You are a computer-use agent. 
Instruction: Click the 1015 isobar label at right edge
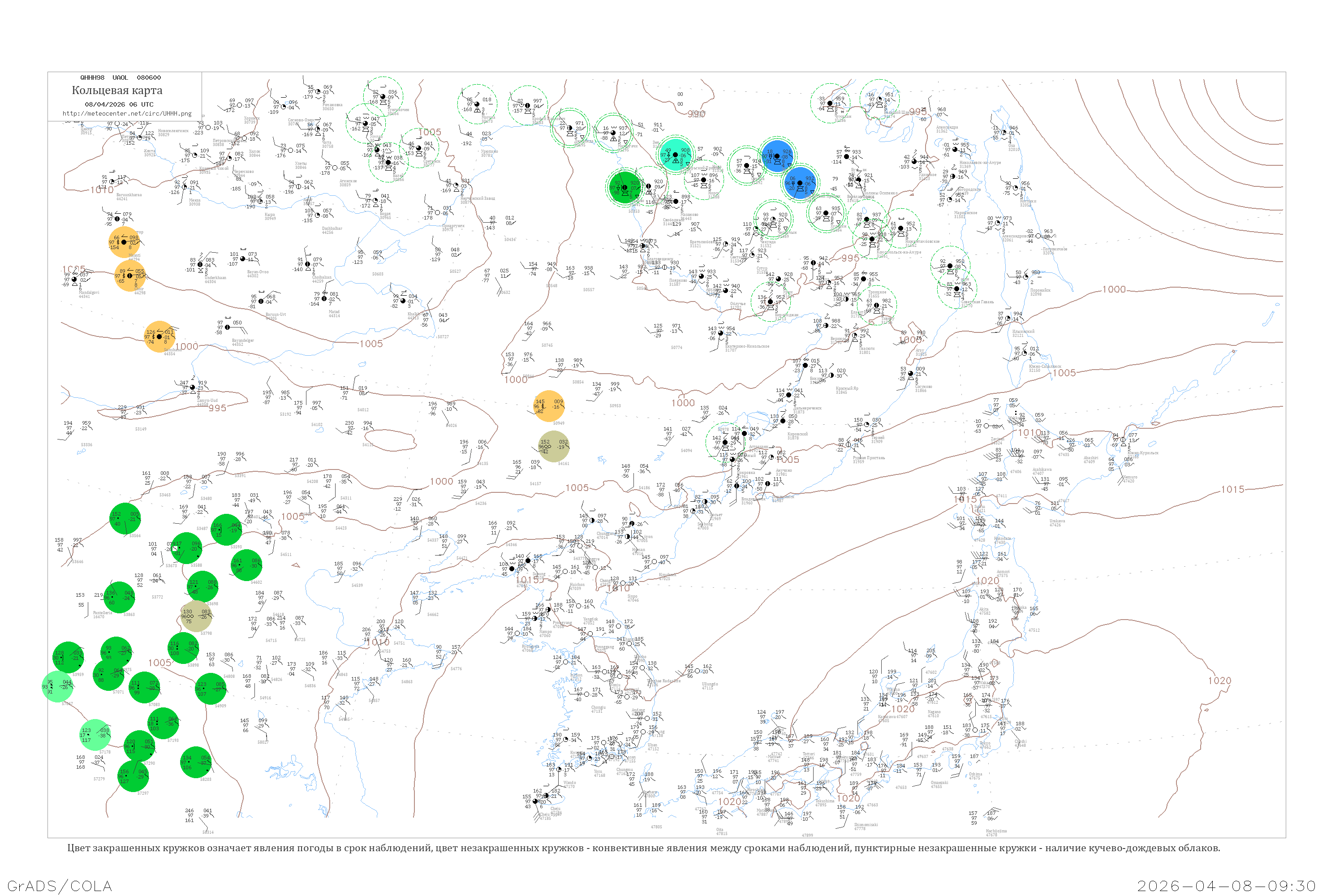pos(1232,490)
